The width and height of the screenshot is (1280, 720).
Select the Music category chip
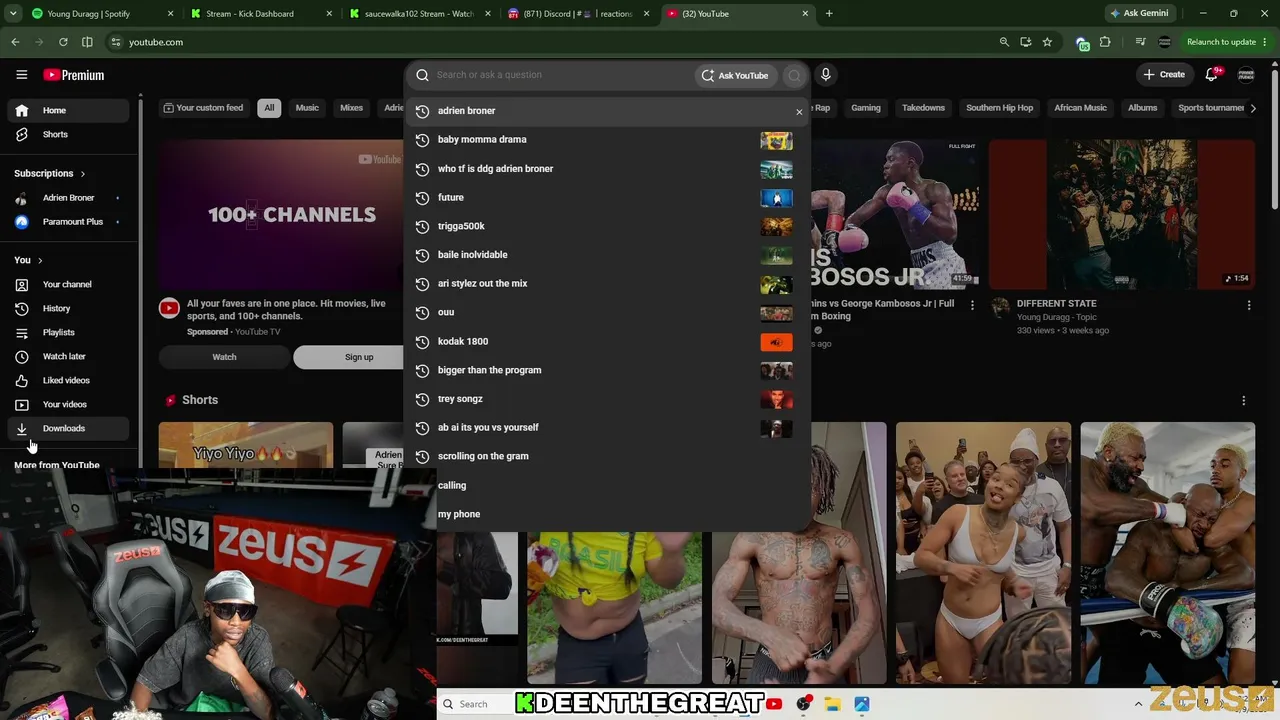click(x=307, y=108)
